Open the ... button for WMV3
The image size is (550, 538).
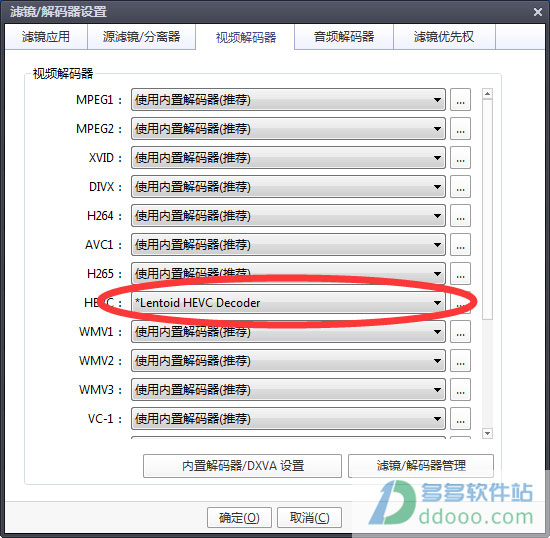pos(461,389)
